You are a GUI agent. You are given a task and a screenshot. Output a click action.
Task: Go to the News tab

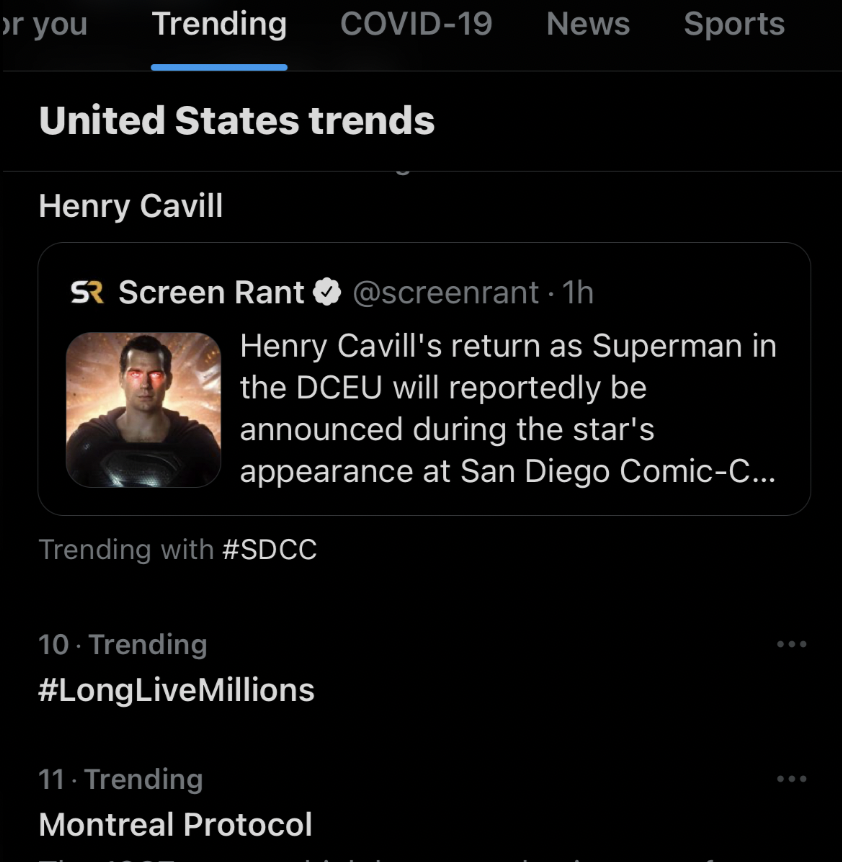[x=588, y=24]
